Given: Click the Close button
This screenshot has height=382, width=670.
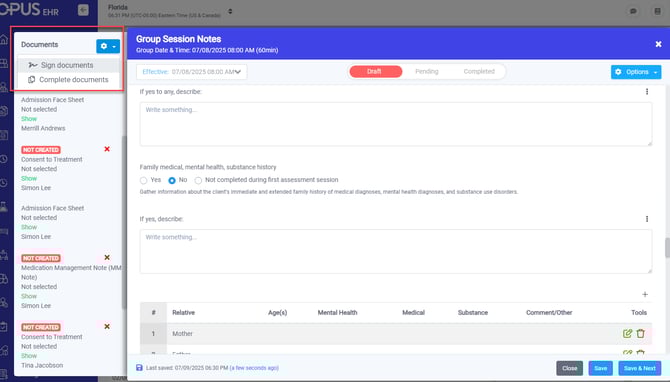Looking at the screenshot, I should (x=569, y=368).
